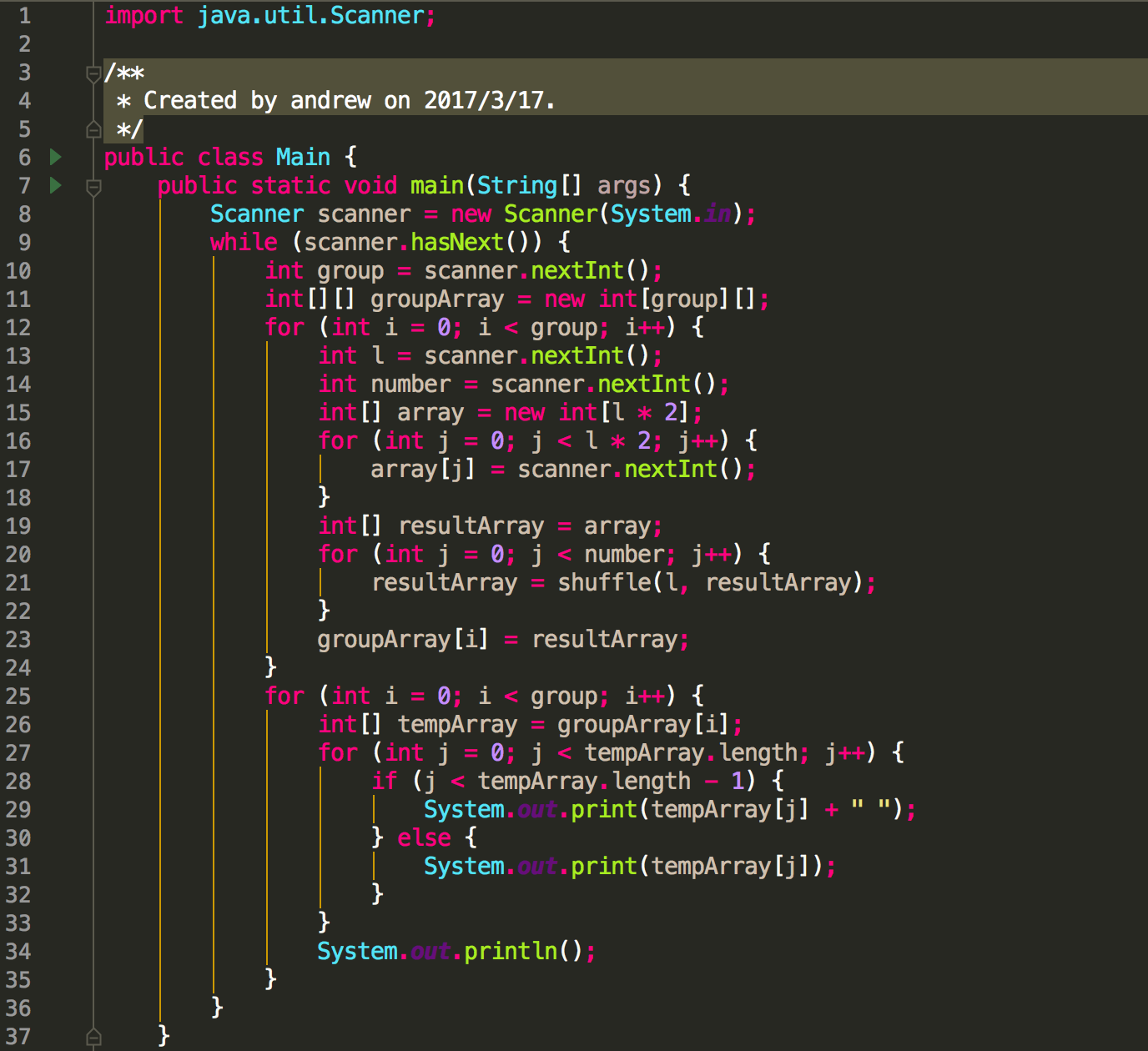Viewport: 1148px width, 1051px height.
Task: Click the fold end marker at line 5
Action: tap(93, 129)
